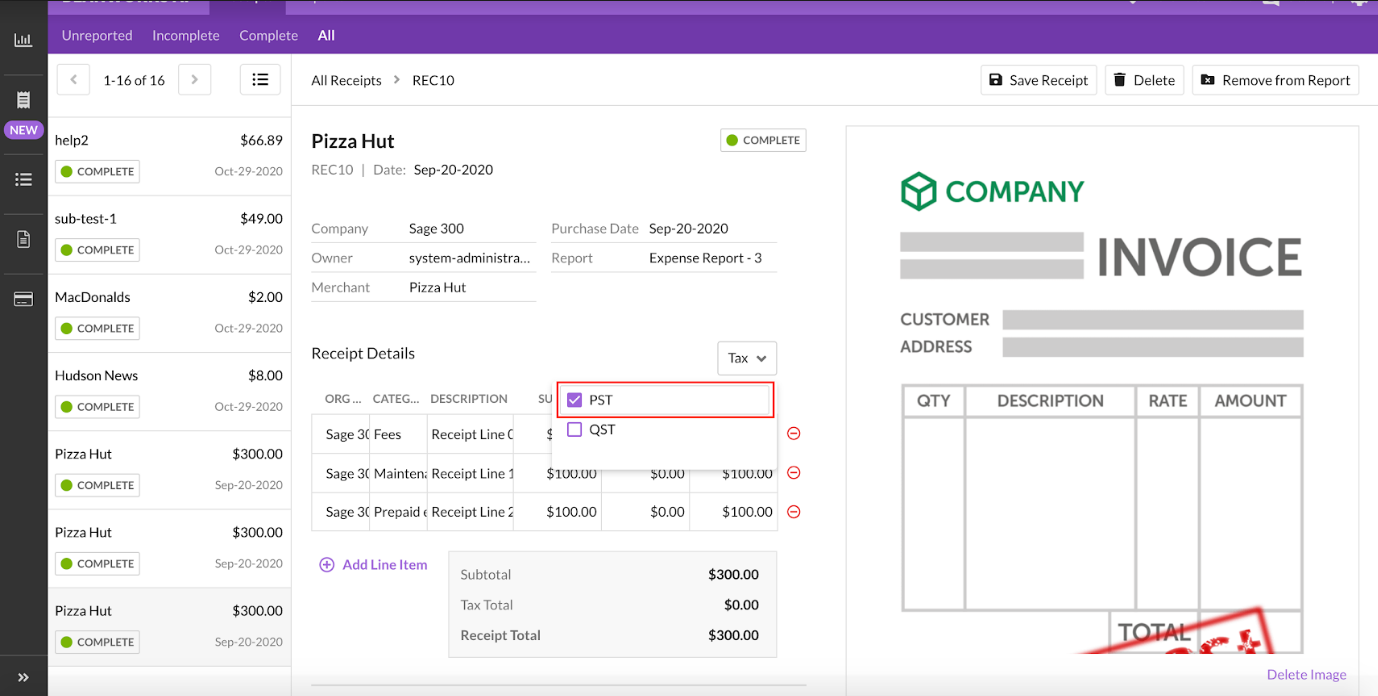
Task: Open the credit card icon in sidebar
Action: click(23, 300)
